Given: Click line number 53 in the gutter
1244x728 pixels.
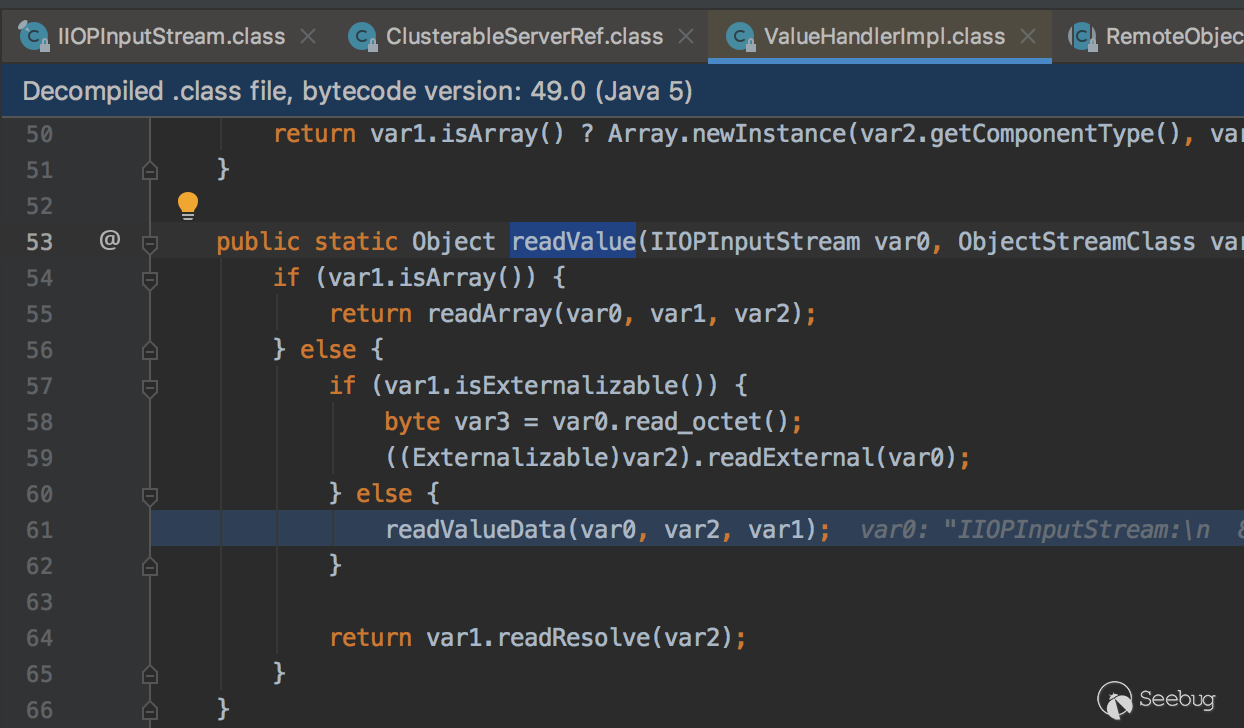Looking at the screenshot, I should (39, 242).
